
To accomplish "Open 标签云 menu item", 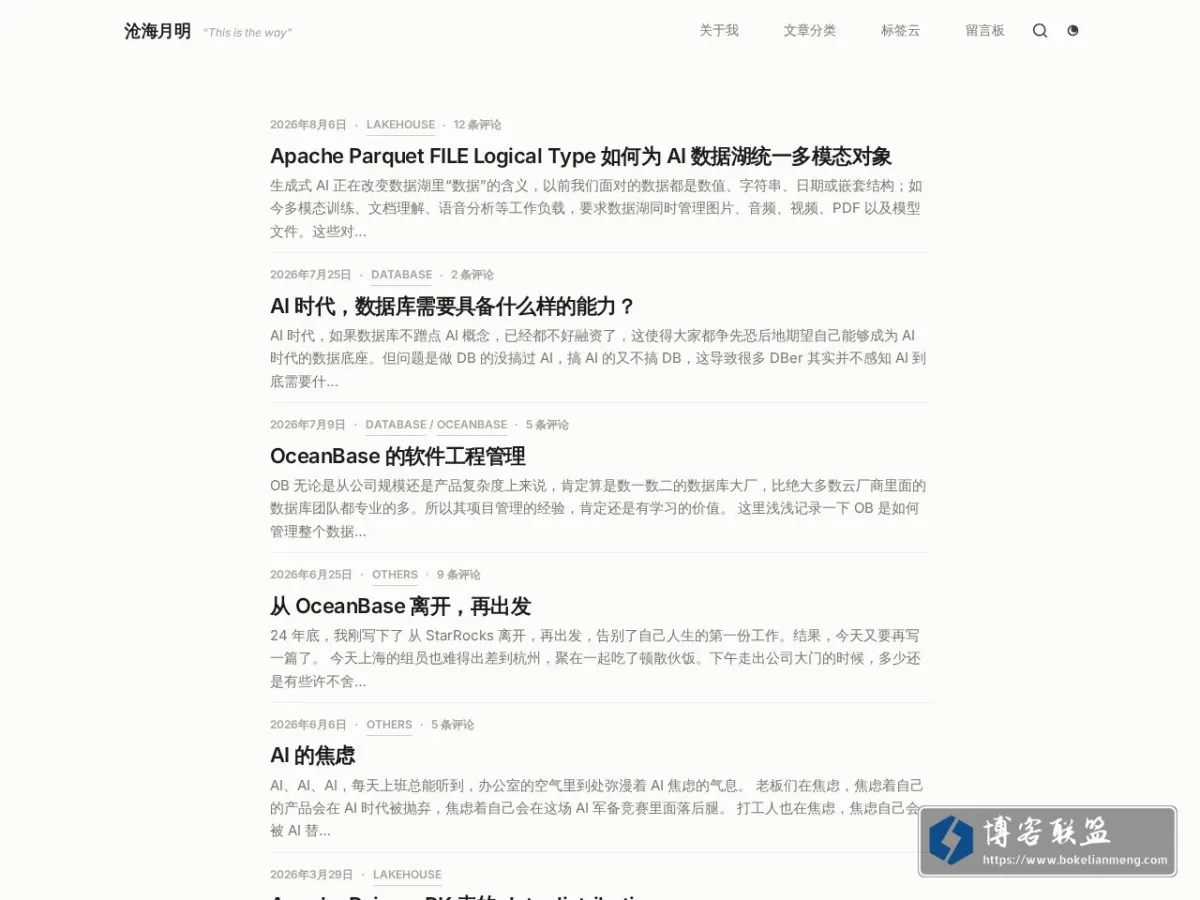I will (900, 31).
